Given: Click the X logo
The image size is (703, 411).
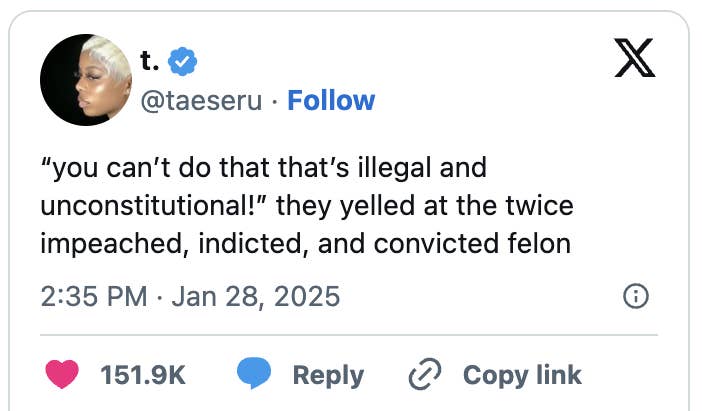Looking at the screenshot, I should click(x=633, y=62).
